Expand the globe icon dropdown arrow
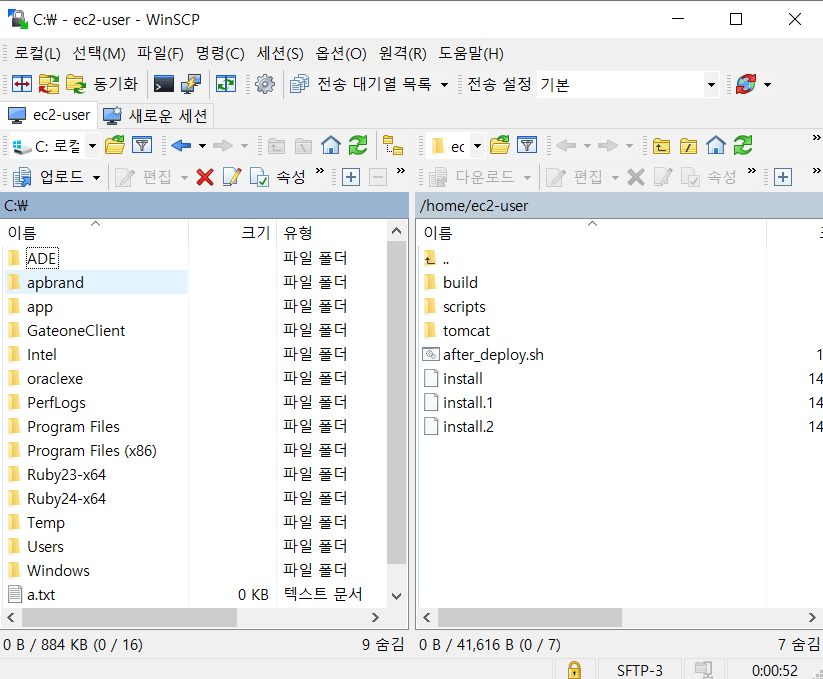823x679 pixels. point(767,84)
